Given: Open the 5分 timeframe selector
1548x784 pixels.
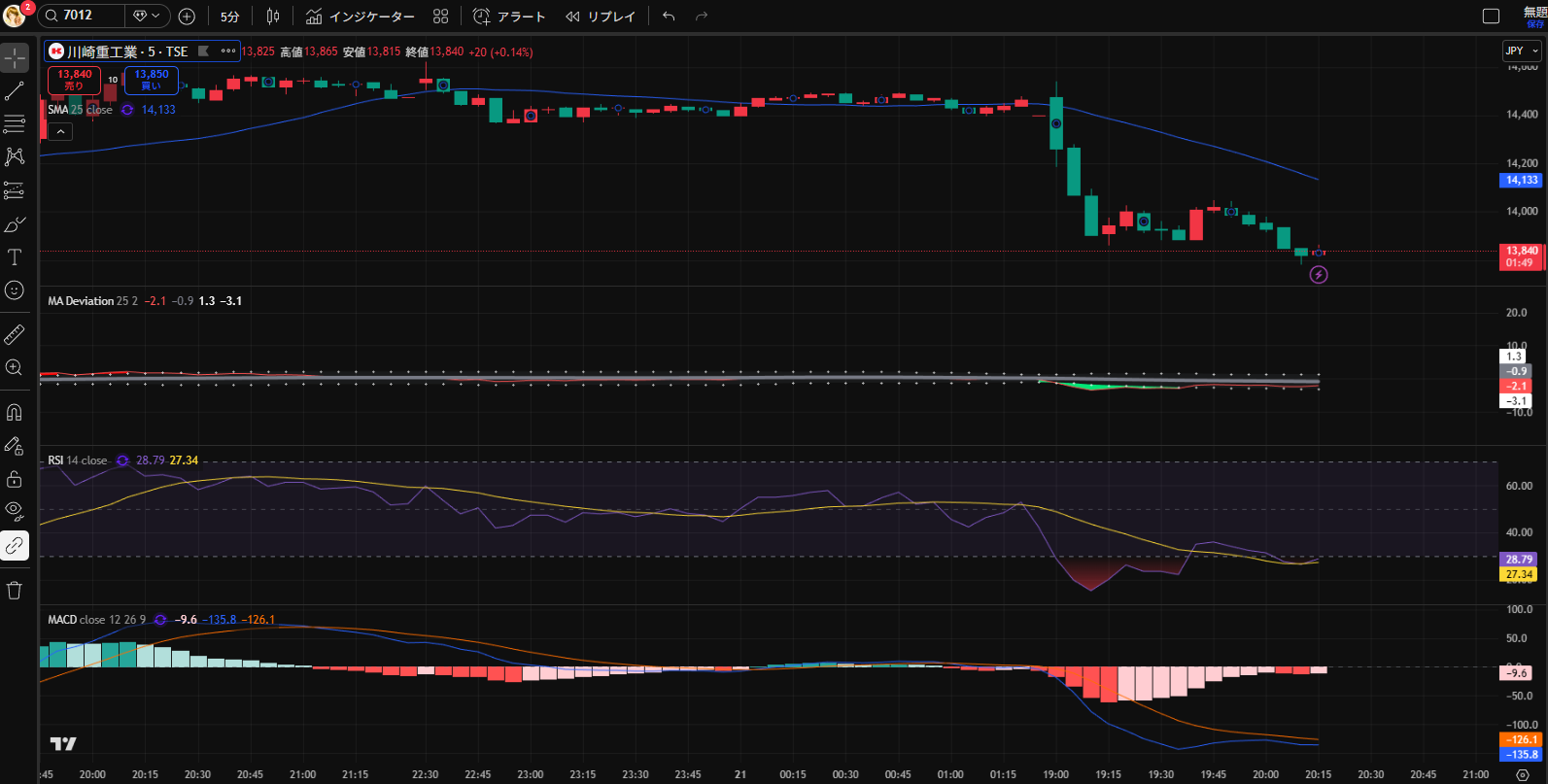Looking at the screenshot, I should [x=229, y=17].
